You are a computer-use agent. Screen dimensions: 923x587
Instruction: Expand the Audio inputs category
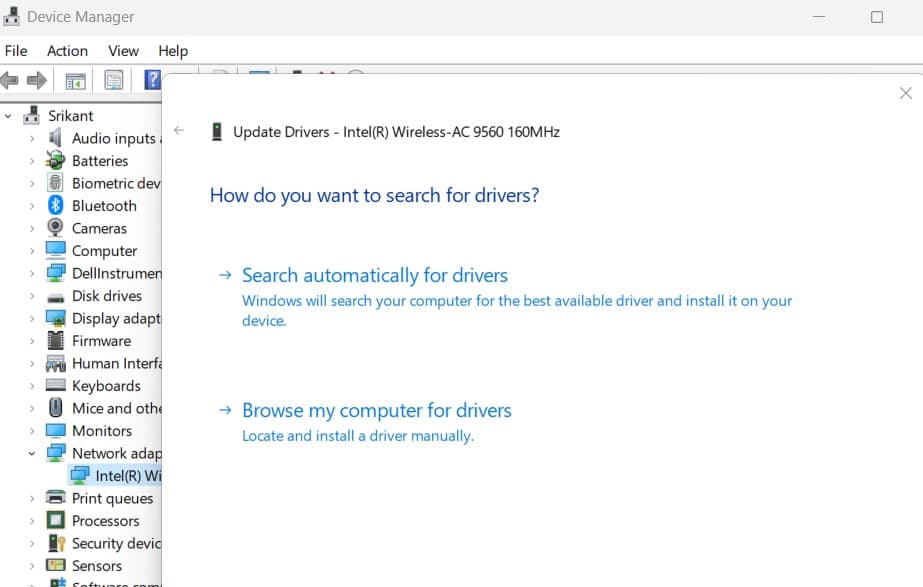pos(32,138)
